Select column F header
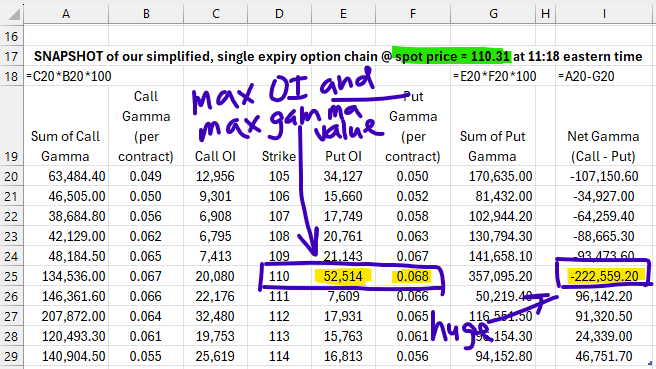Screen dimensions: 656x369 [x=413, y=14]
